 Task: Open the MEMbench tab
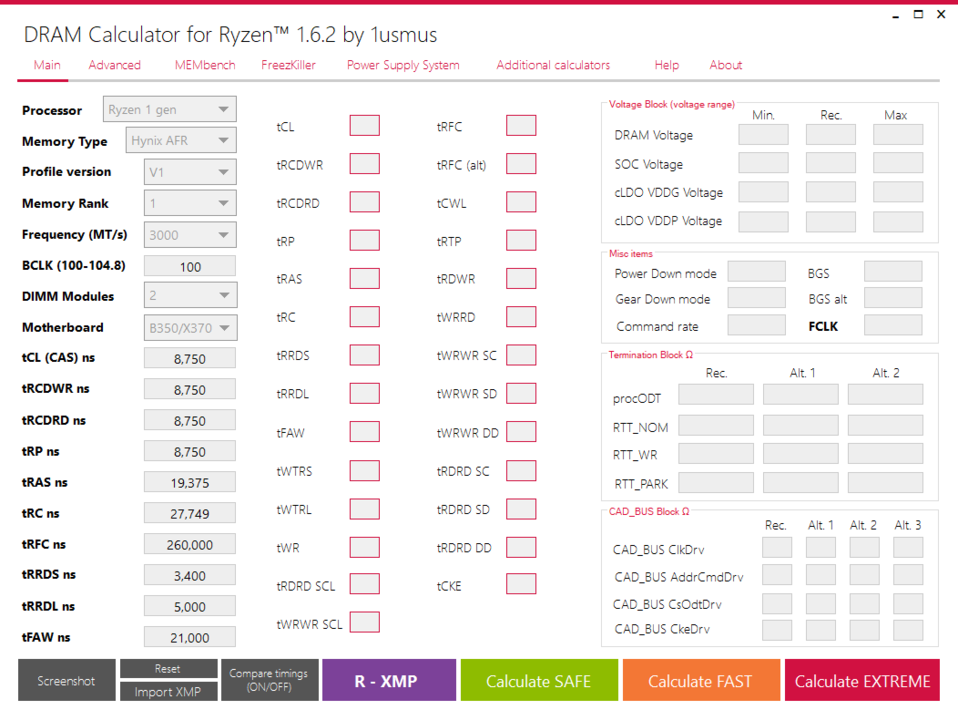pos(205,65)
